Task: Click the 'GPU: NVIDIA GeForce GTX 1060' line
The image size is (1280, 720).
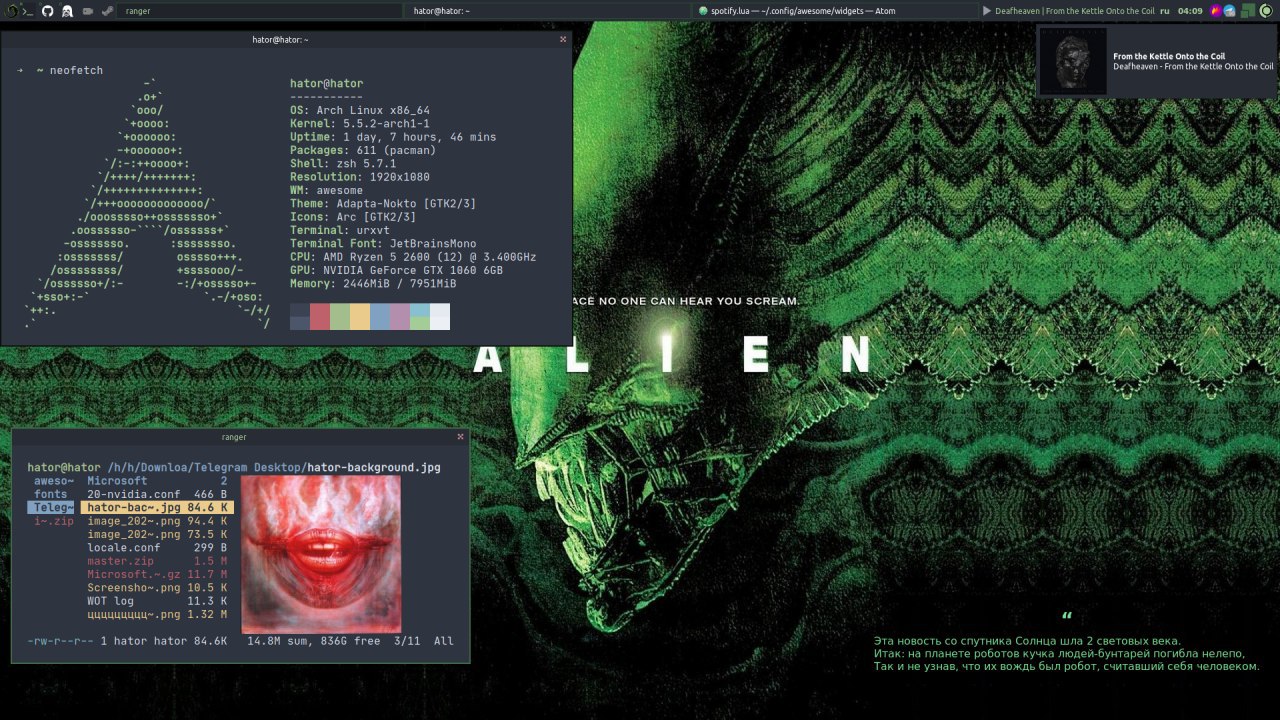Action: (396, 270)
